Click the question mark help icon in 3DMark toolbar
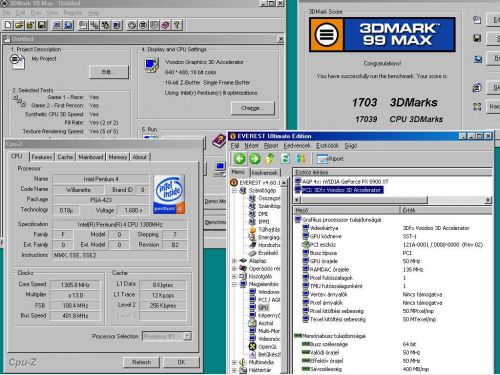Image resolution: width=500 pixels, height=375 pixels. click(x=177, y=25)
